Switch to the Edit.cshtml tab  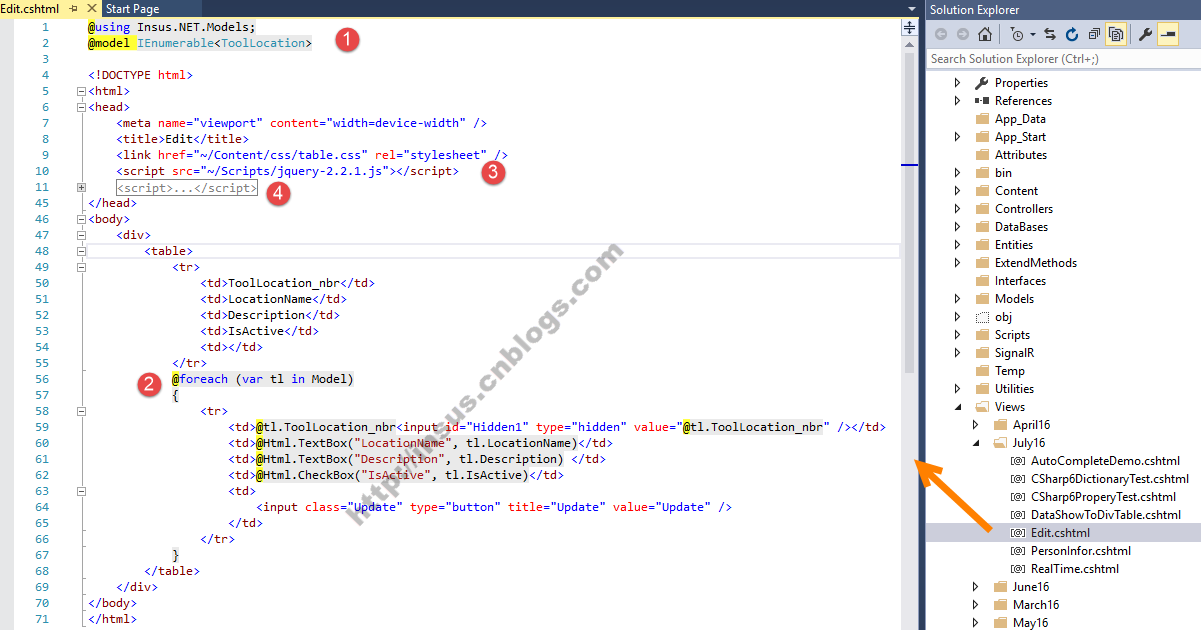tap(30, 8)
